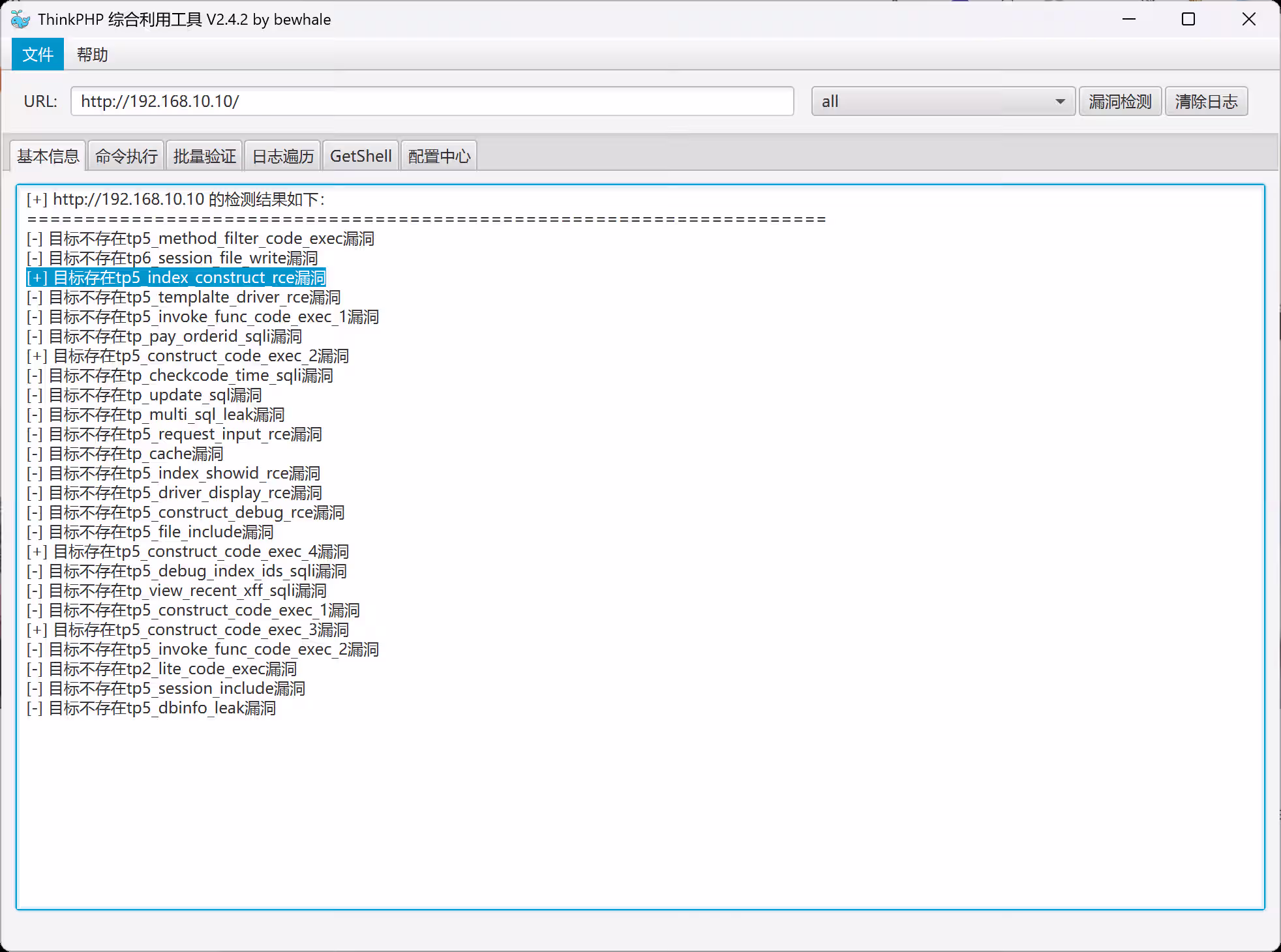Screen dimensions: 1281x952
Task: Select the tp5_debug_index_ids_sqli result line
Action: tap(187, 571)
